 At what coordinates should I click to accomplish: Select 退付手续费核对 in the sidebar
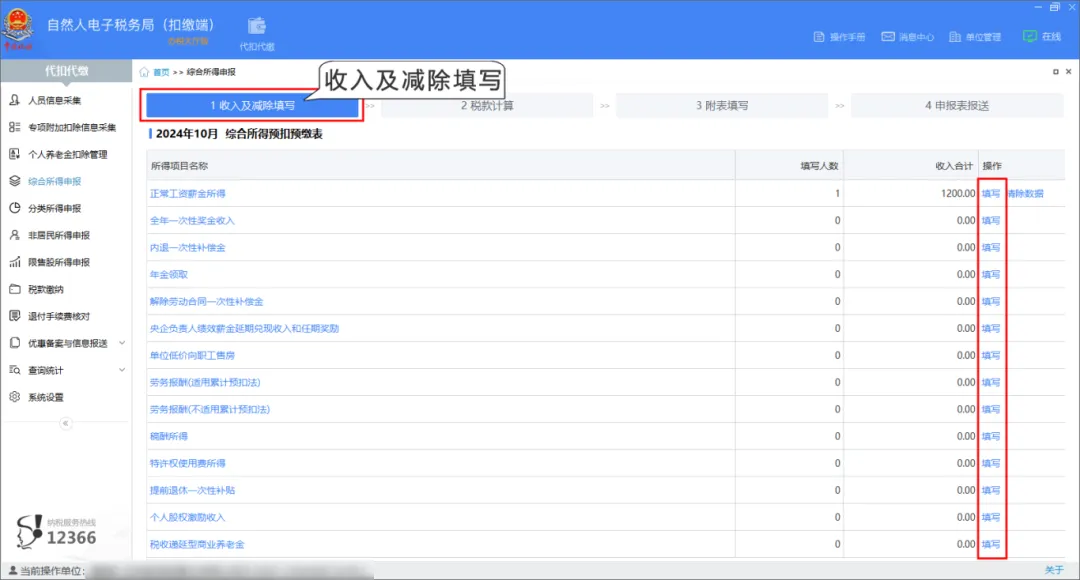pos(57,317)
